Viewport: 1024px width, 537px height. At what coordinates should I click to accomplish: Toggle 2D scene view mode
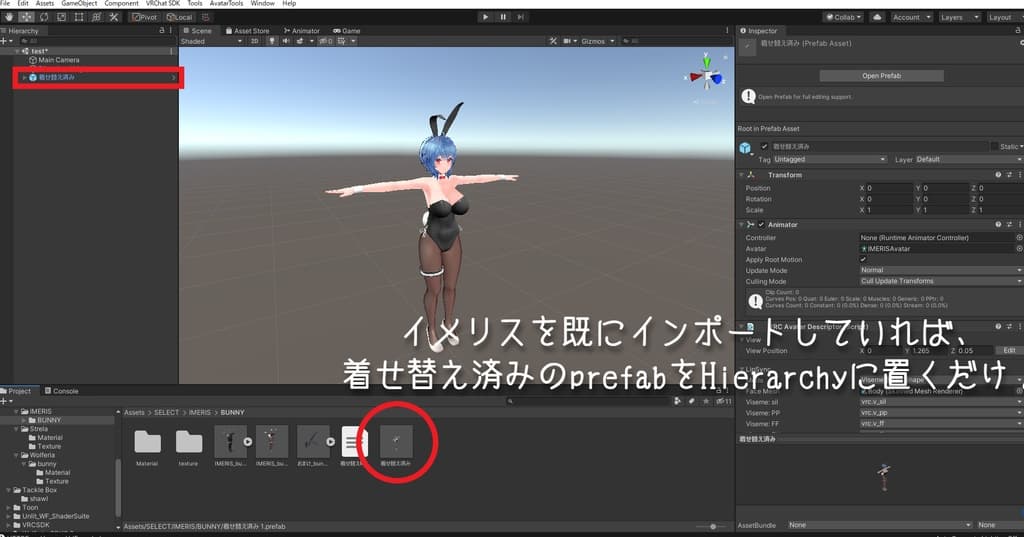[255, 41]
